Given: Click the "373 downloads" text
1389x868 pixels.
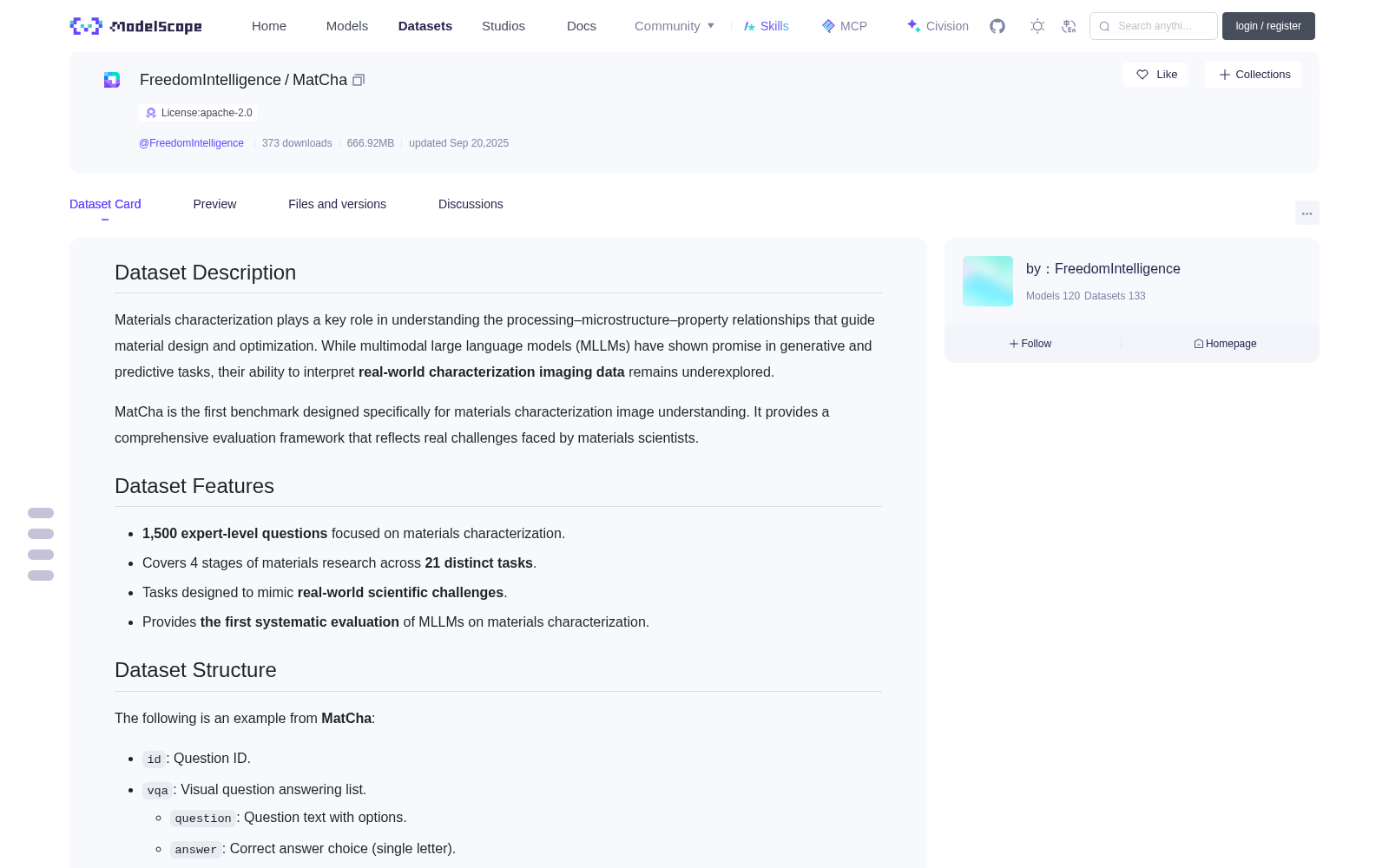Looking at the screenshot, I should pos(297,143).
